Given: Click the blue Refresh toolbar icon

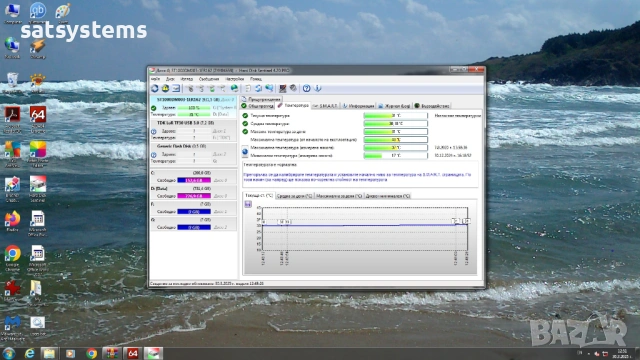Looking at the screenshot, I should (155, 88).
